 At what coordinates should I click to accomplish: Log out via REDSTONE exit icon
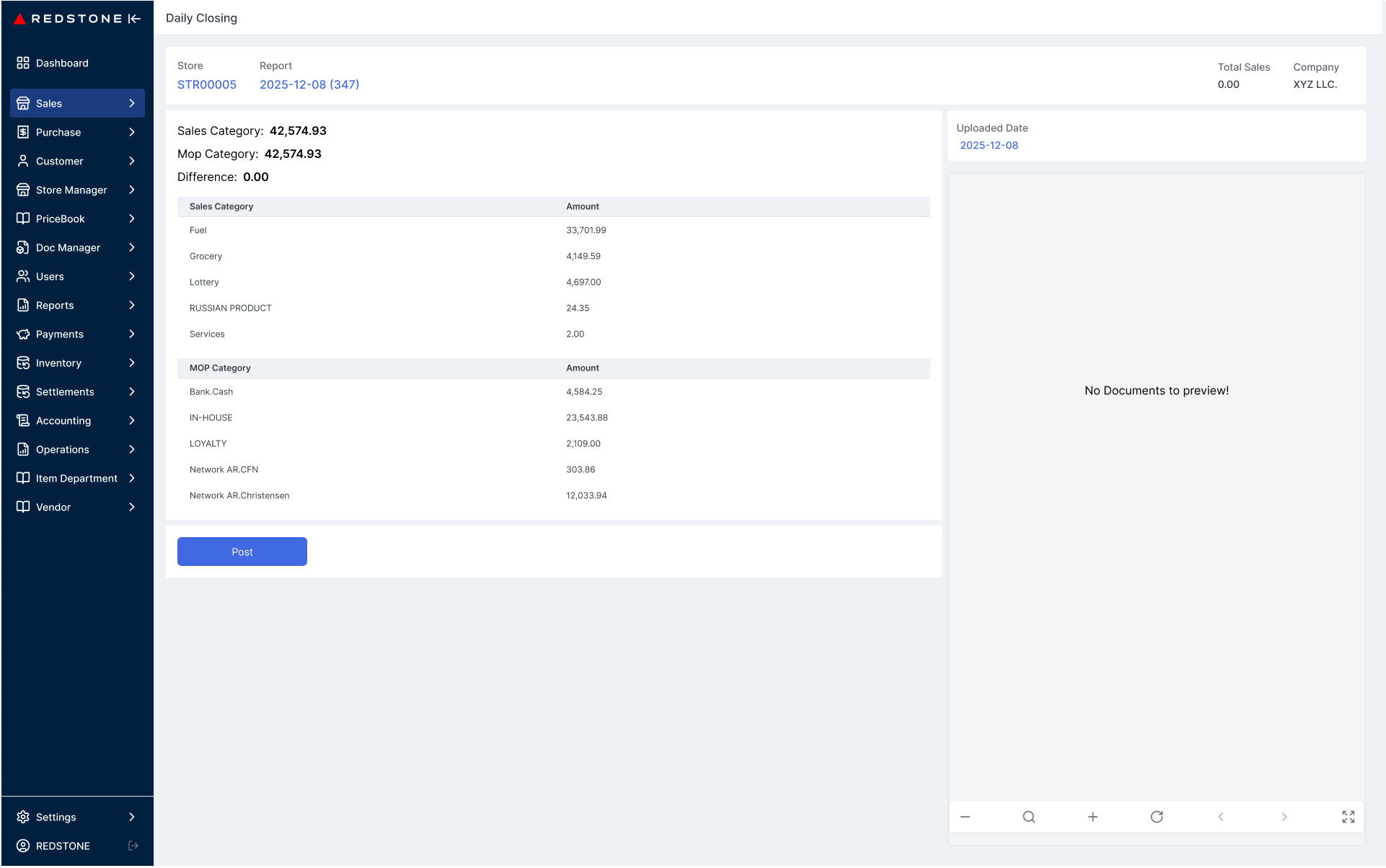tap(133, 845)
